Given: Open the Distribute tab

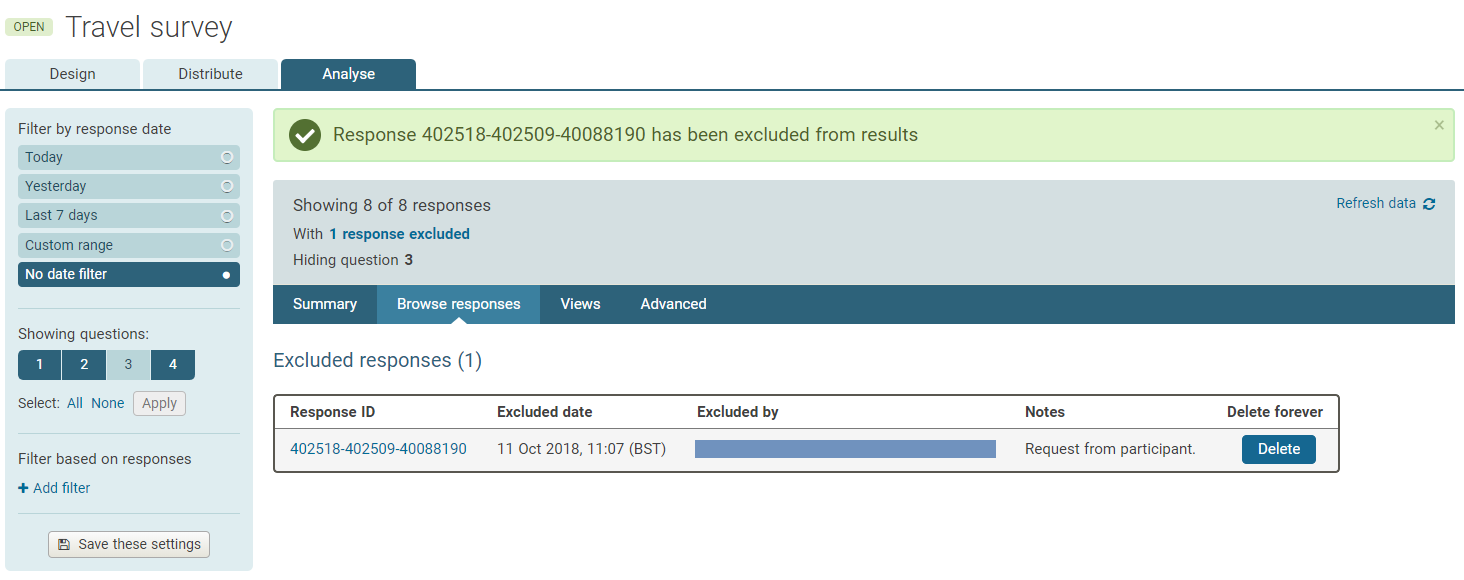Looking at the screenshot, I should [210, 74].
